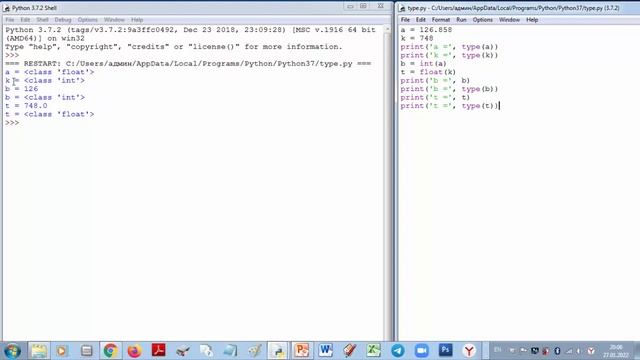Click the shell prompt after the output
This screenshot has height=360, width=640.
click(12, 123)
